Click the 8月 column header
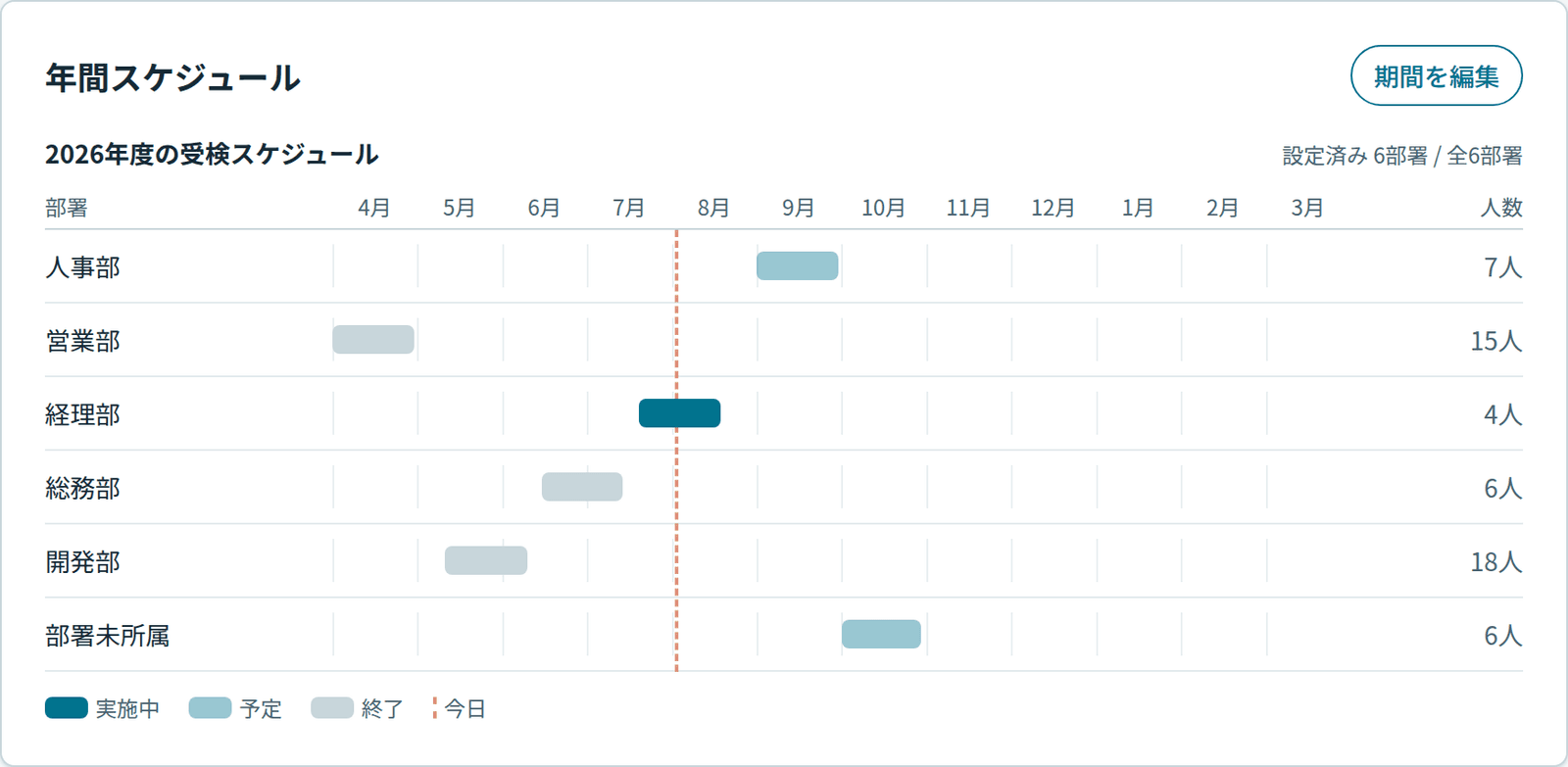1568x767 pixels. pos(713,208)
